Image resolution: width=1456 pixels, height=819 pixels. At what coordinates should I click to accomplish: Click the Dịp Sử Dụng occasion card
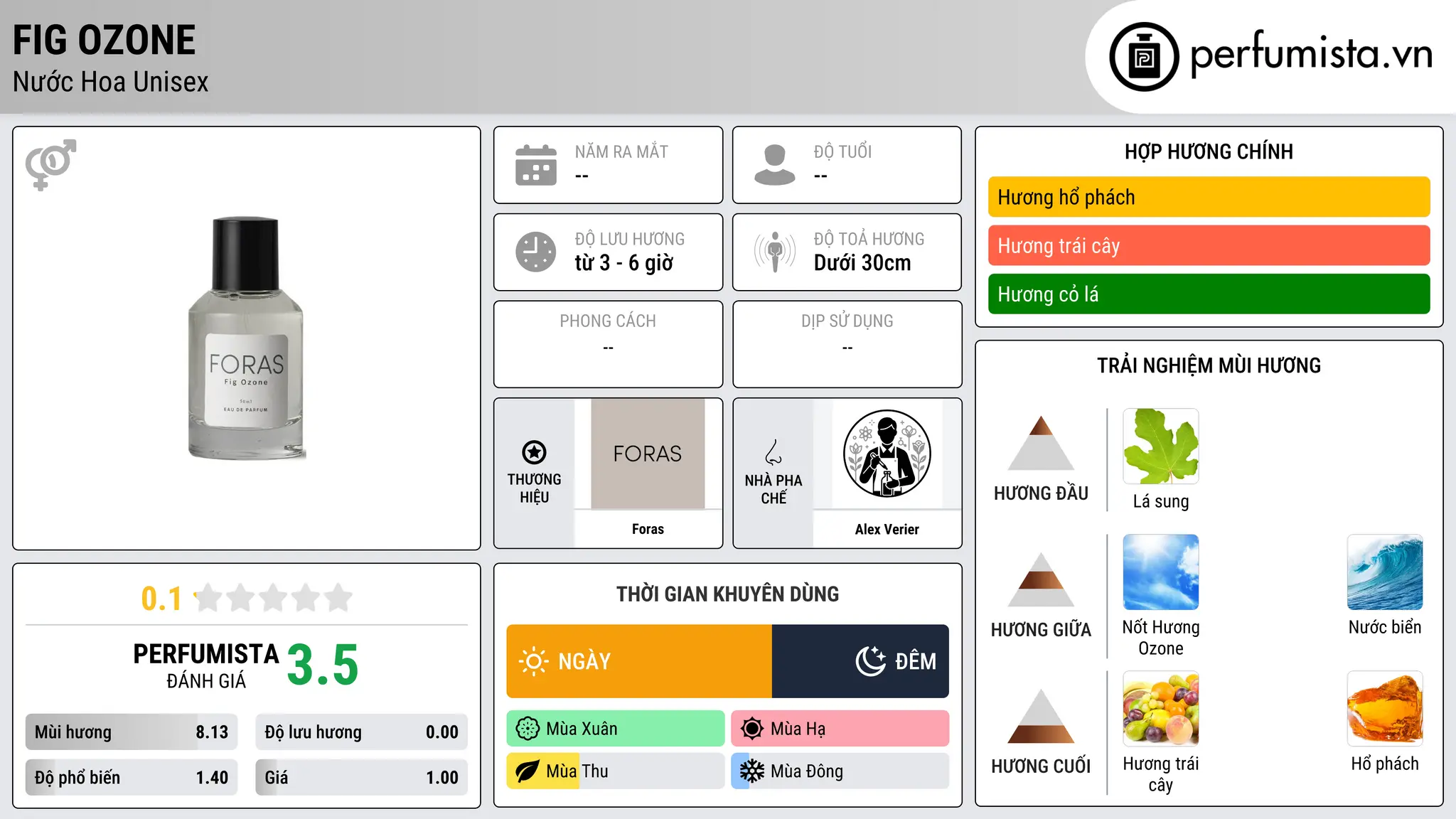(x=847, y=344)
